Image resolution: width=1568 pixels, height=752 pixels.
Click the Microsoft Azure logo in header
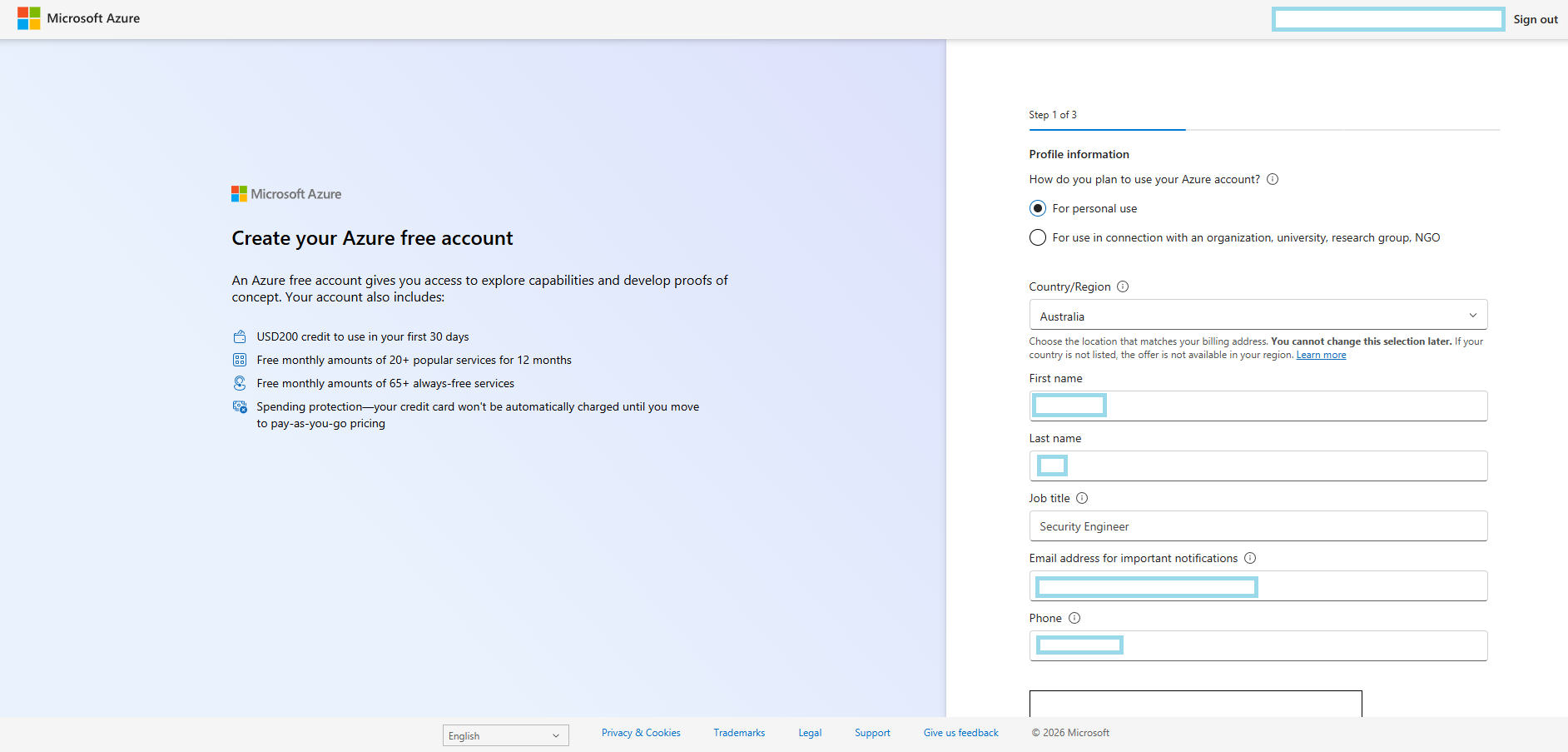(x=78, y=18)
